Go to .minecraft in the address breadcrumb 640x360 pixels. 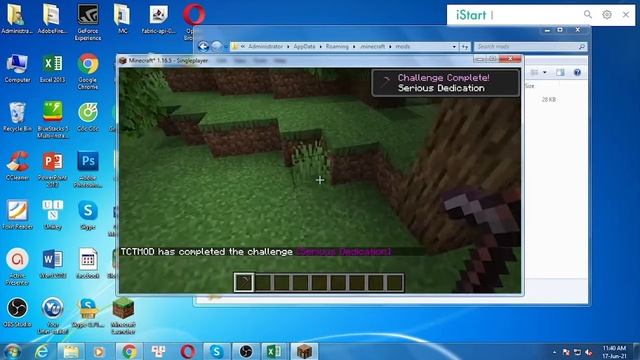pyautogui.click(x=373, y=47)
